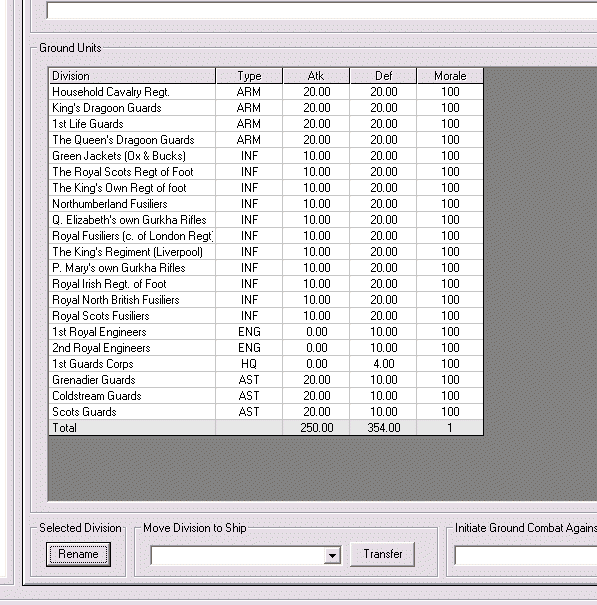Image resolution: width=597 pixels, height=605 pixels.
Task: Click the Atk column header
Action: (316, 76)
